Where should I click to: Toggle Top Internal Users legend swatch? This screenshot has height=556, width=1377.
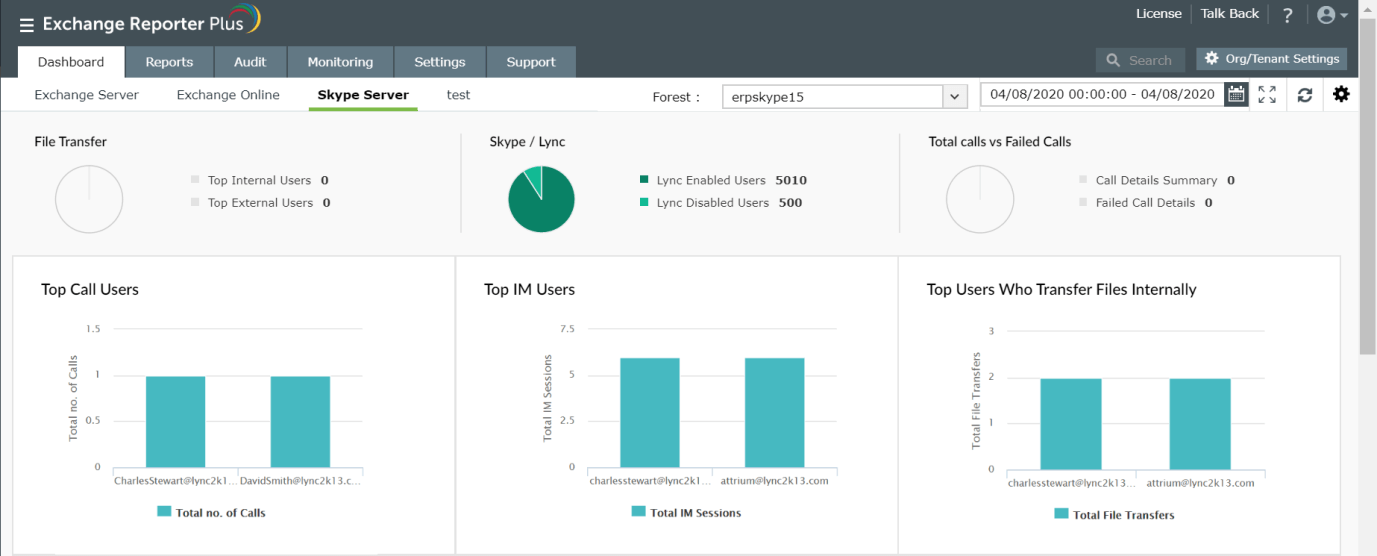point(195,181)
